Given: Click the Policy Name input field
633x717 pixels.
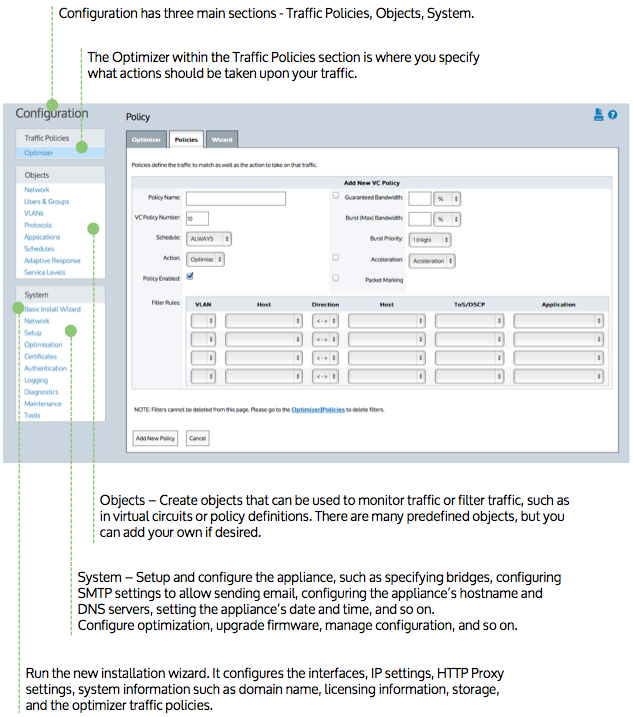Looking at the screenshot, I should (236, 198).
